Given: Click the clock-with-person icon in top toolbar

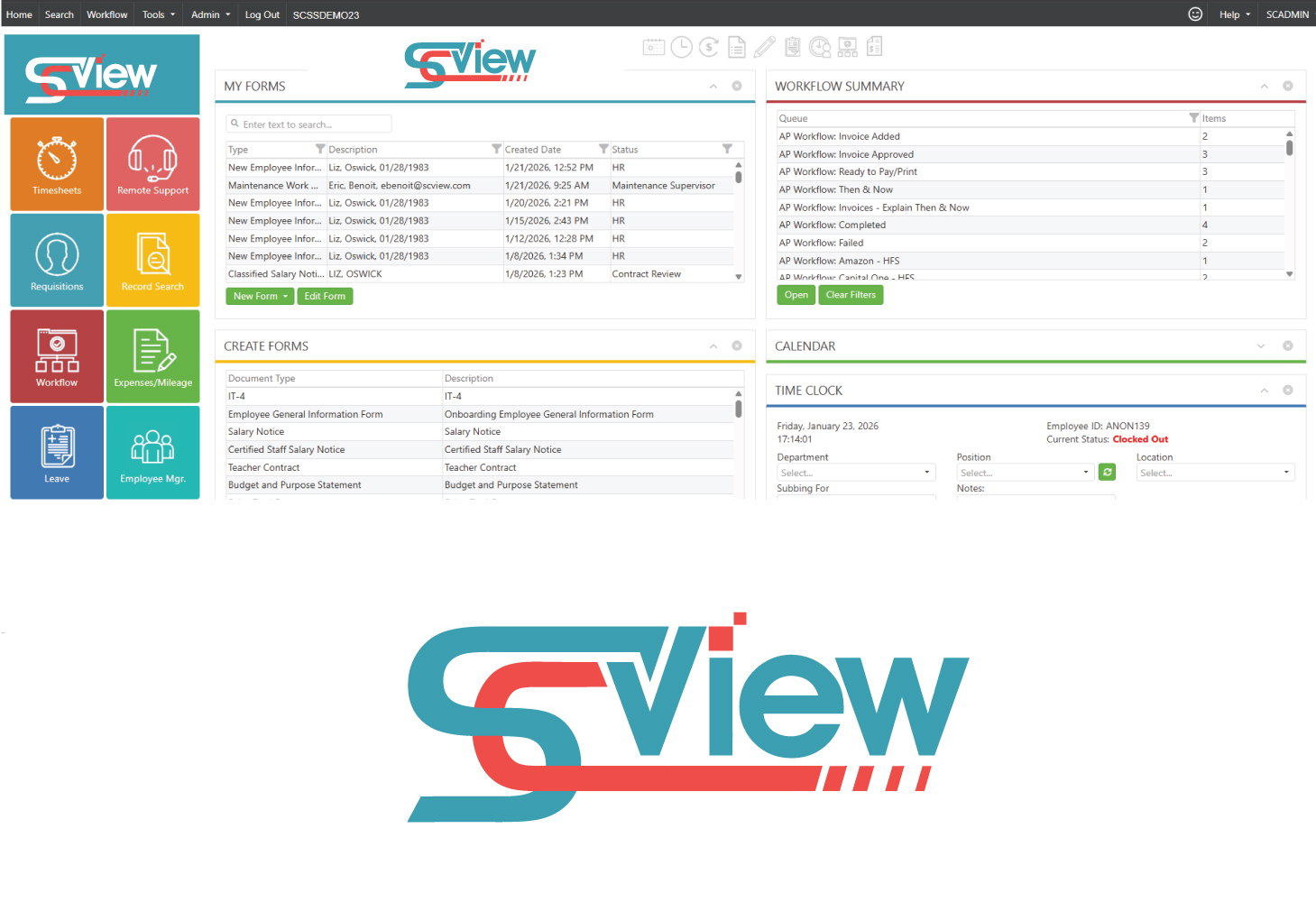Looking at the screenshot, I should (820, 47).
